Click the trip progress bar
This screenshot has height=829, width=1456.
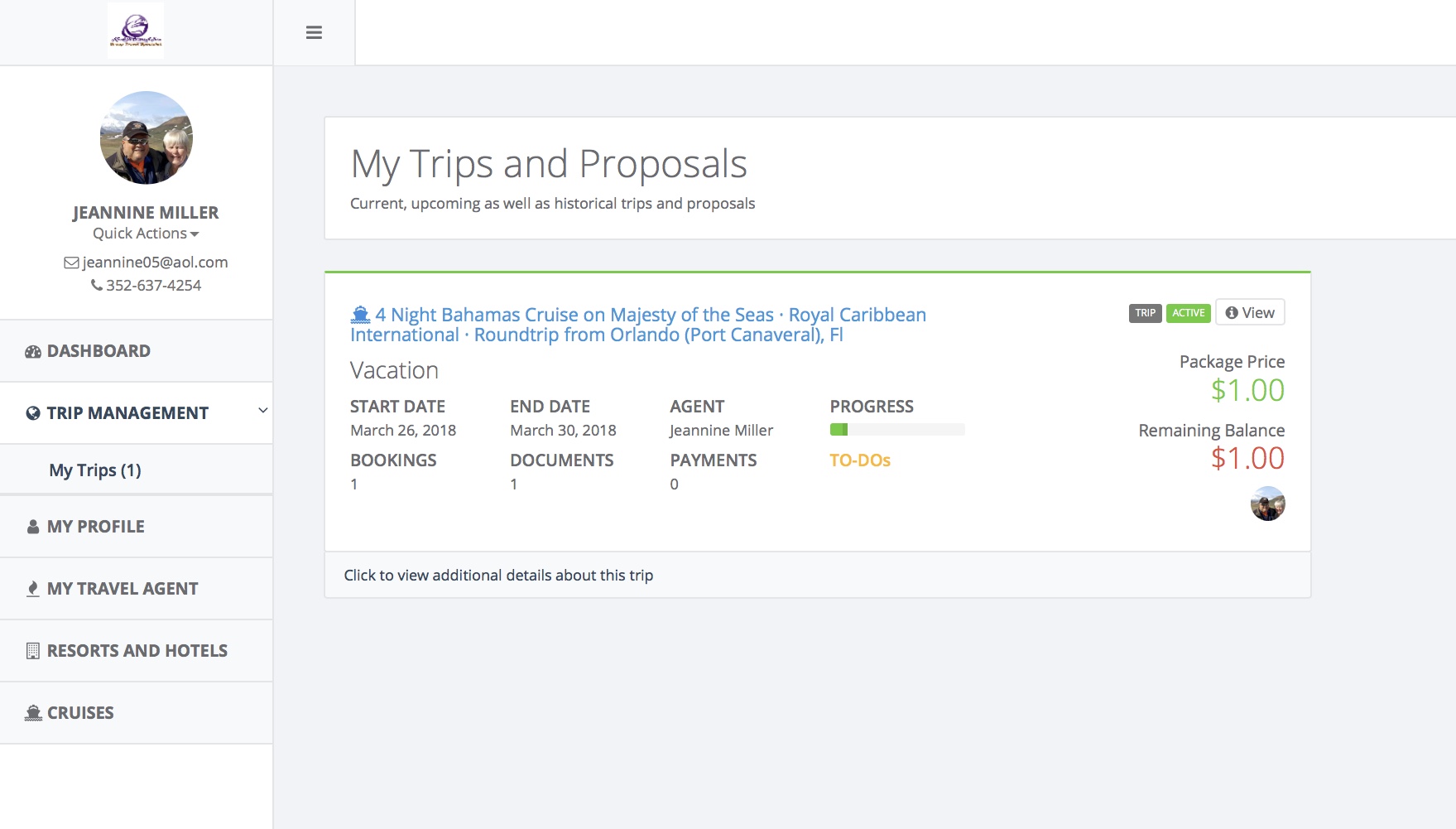pos(897,429)
